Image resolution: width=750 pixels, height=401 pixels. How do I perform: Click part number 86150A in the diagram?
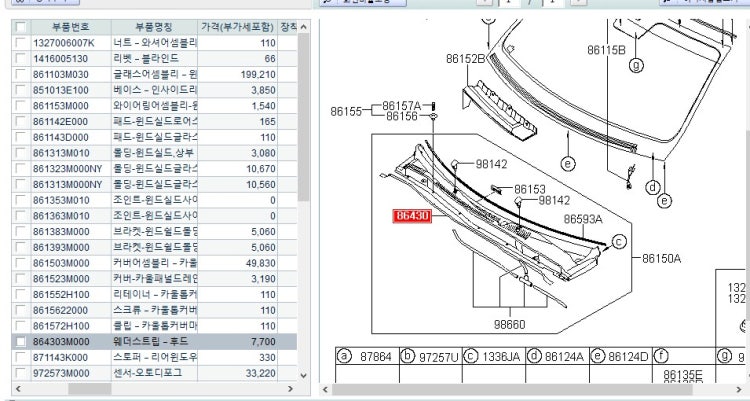pyautogui.click(x=661, y=257)
